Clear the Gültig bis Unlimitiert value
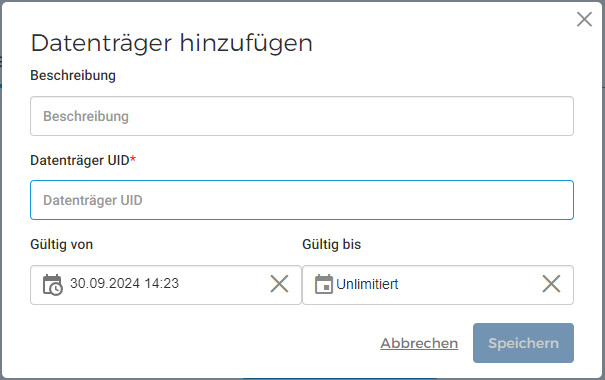This screenshot has width=605, height=380. 551,284
